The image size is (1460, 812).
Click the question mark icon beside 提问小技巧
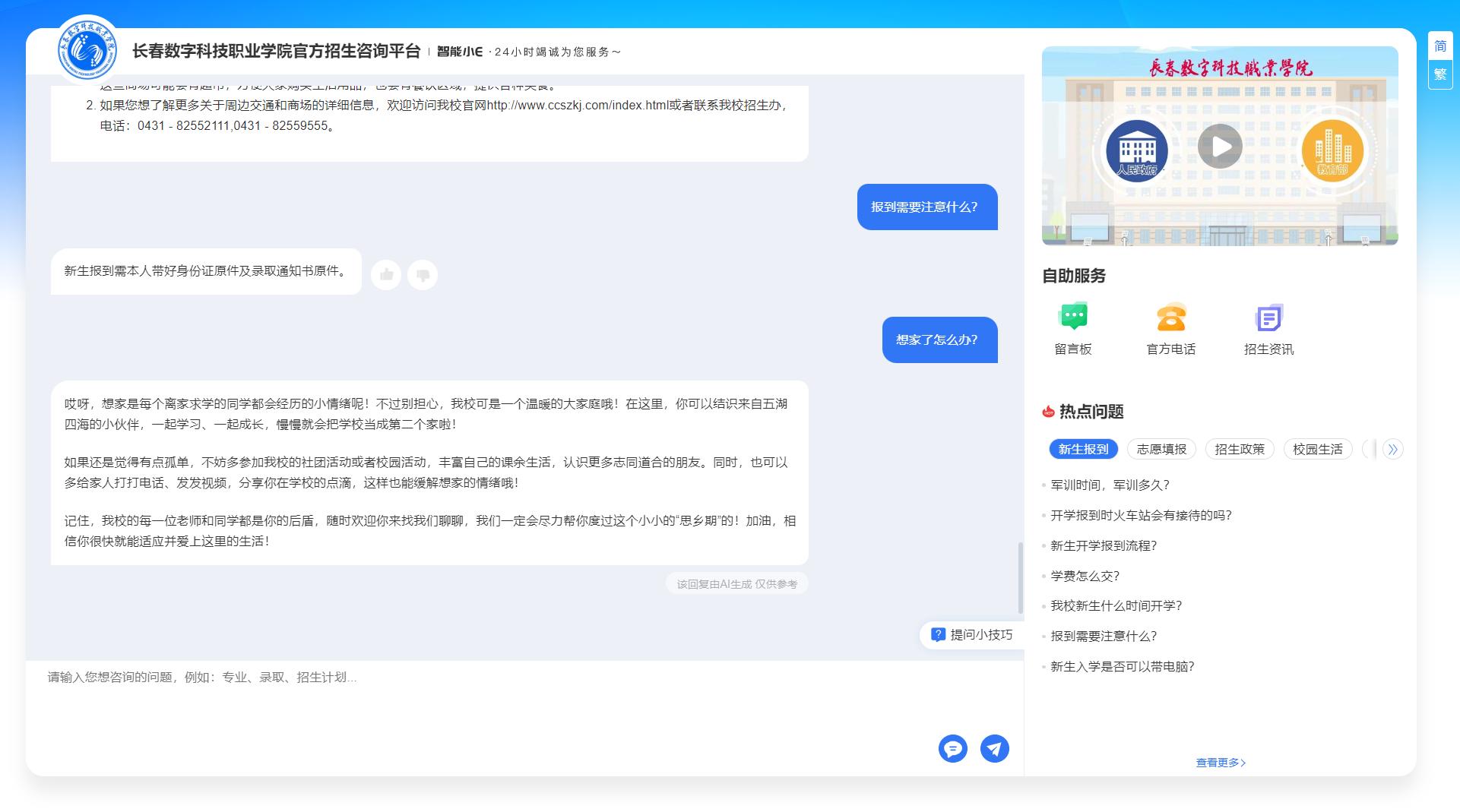click(938, 634)
